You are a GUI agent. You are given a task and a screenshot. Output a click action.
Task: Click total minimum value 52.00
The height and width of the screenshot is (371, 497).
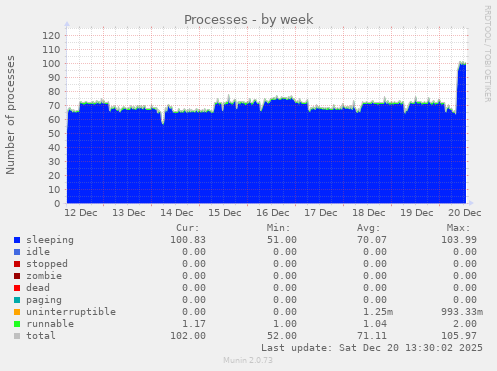point(282,336)
